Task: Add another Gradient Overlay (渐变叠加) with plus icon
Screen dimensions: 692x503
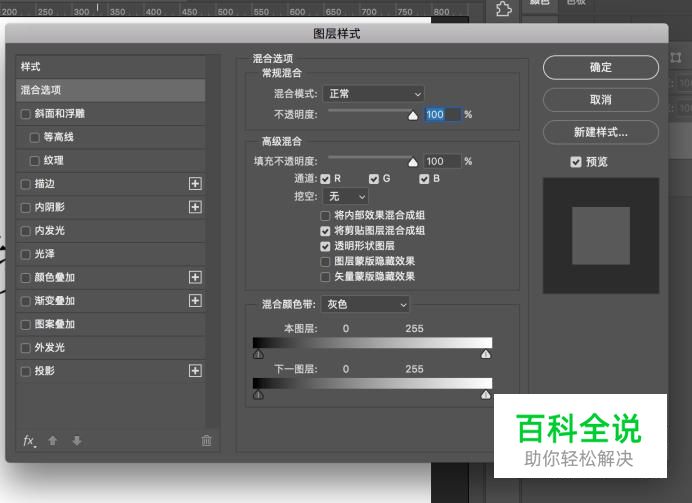Action: pos(195,300)
